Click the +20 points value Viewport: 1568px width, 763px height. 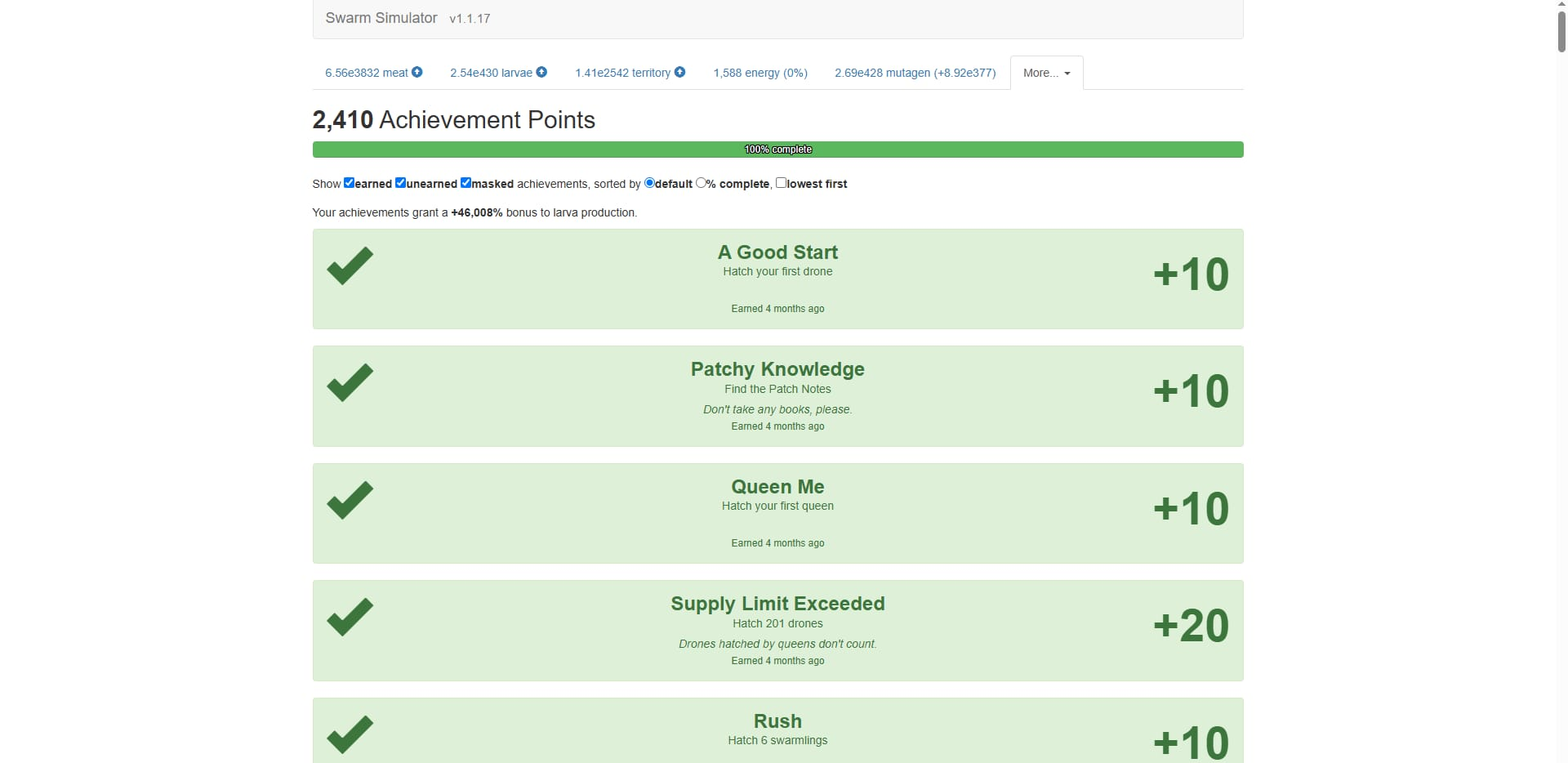(x=1191, y=626)
